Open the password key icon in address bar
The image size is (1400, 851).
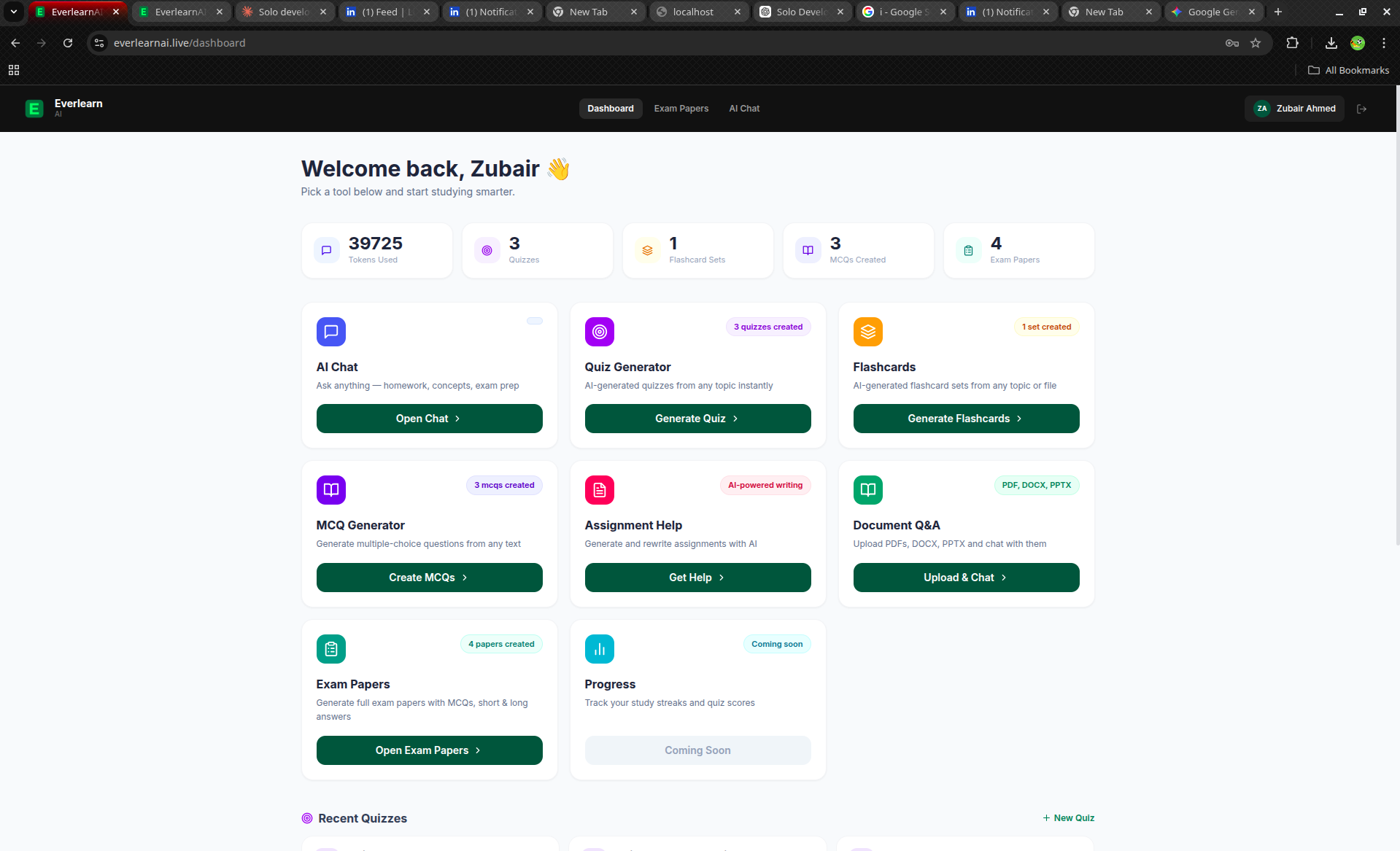pos(1232,43)
